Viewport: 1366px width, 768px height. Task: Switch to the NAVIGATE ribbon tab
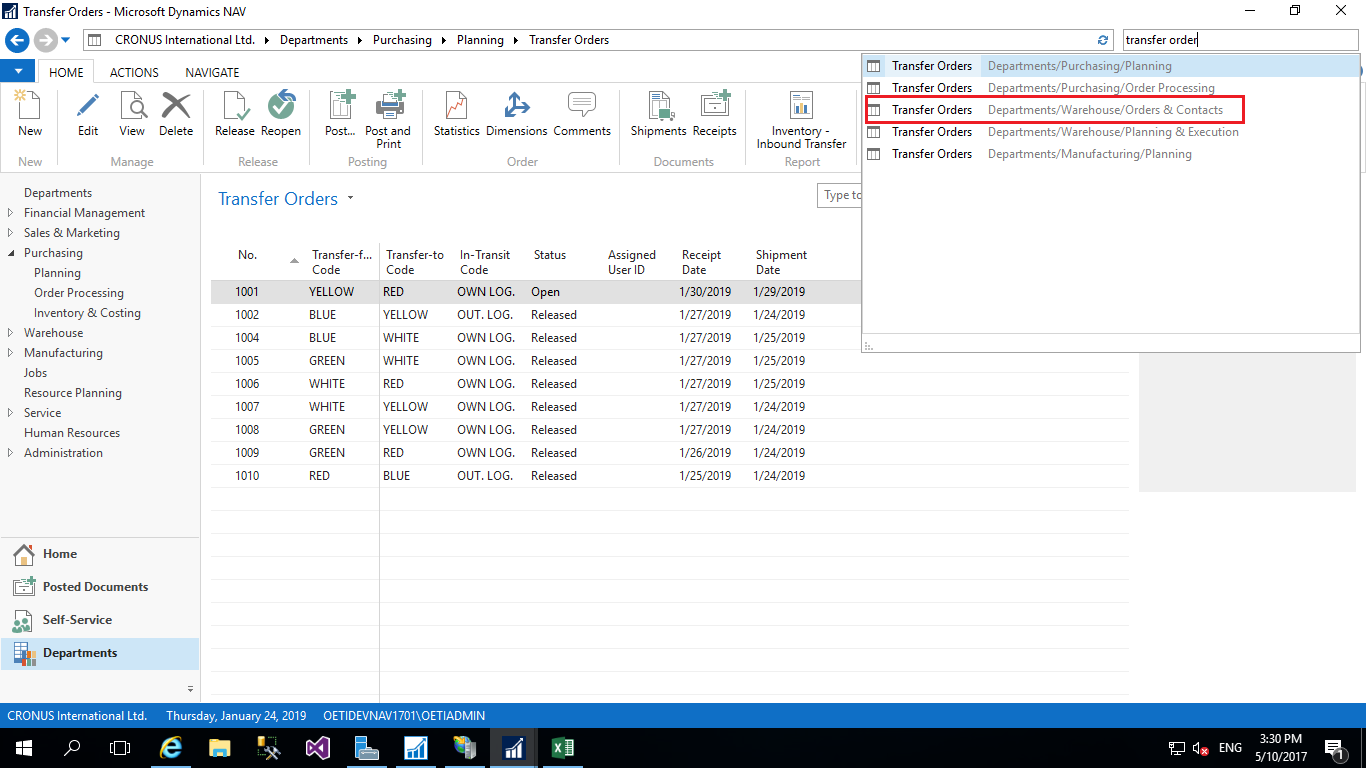click(212, 72)
